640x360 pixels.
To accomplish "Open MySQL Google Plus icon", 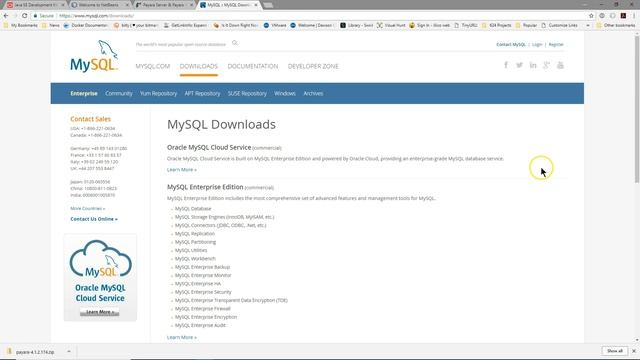I will [546, 65].
